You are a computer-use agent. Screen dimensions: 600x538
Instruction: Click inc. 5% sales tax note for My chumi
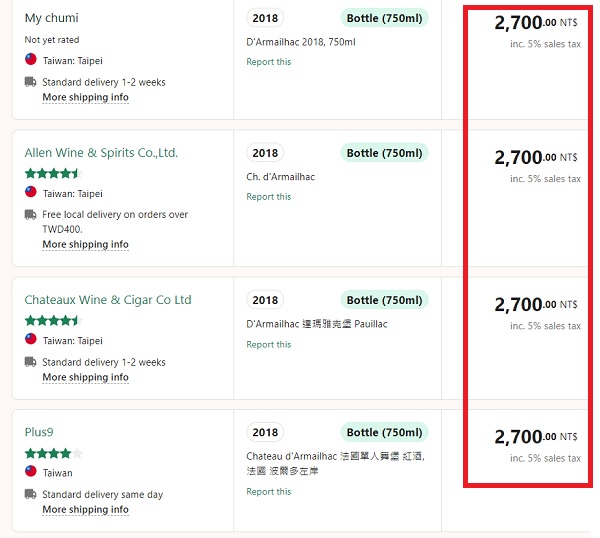click(x=545, y=44)
